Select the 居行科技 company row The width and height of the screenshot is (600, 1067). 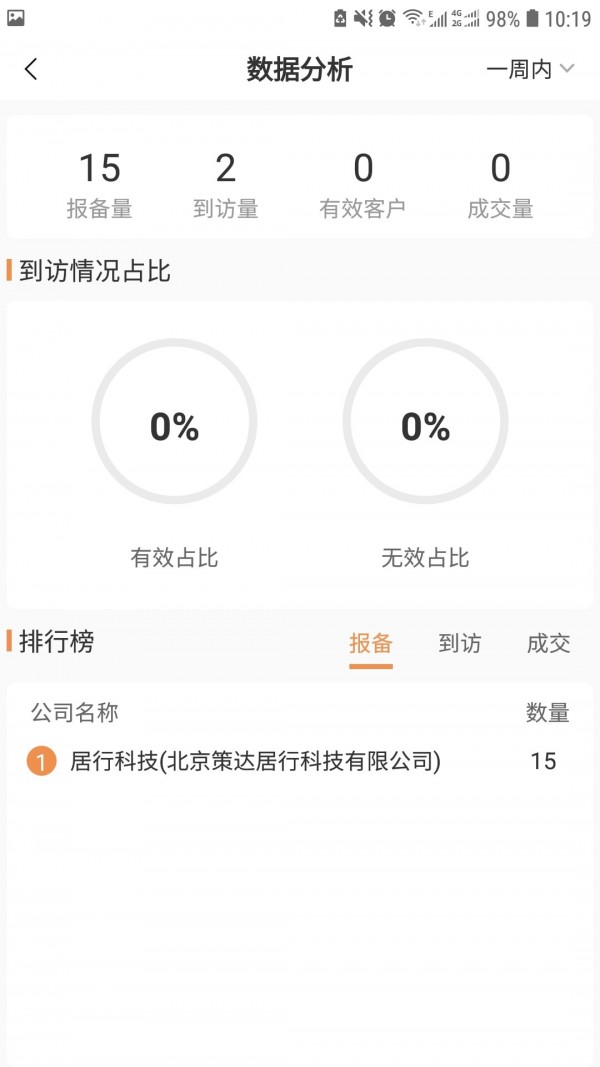(x=255, y=762)
